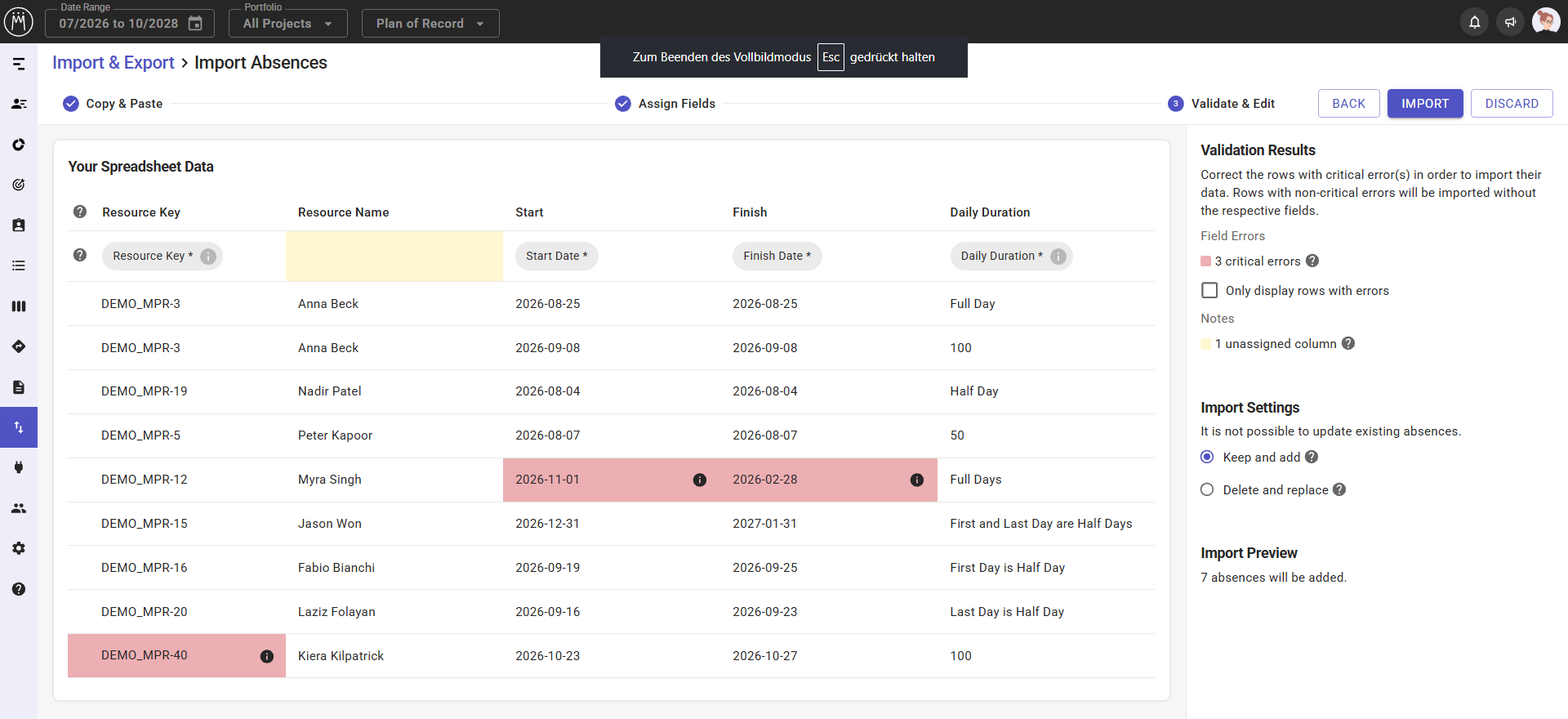Open the donut chart icon in sidebar
The width and height of the screenshot is (1568, 719).
tap(19, 145)
